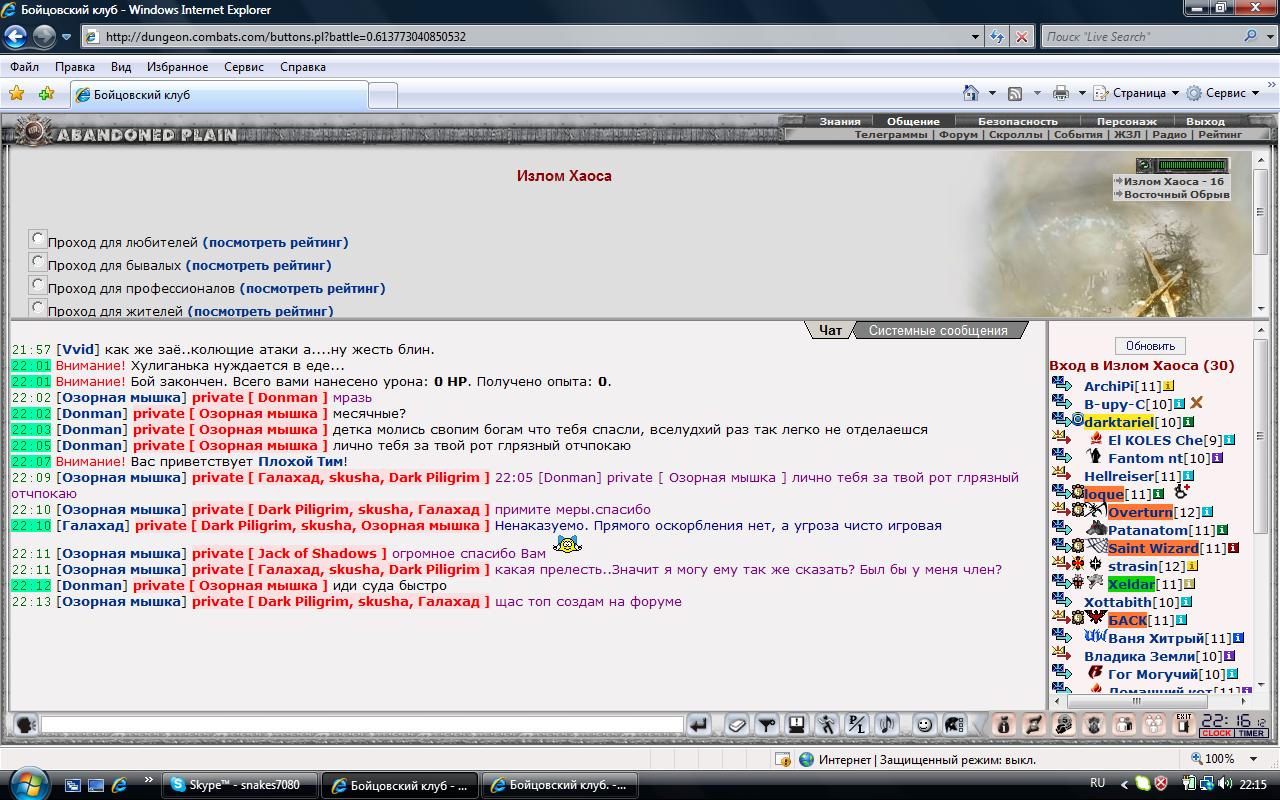The width and height of the screenshot is (1280, 800).
Task: Open the 'Избранное' menu
Action: coord(176,67)
